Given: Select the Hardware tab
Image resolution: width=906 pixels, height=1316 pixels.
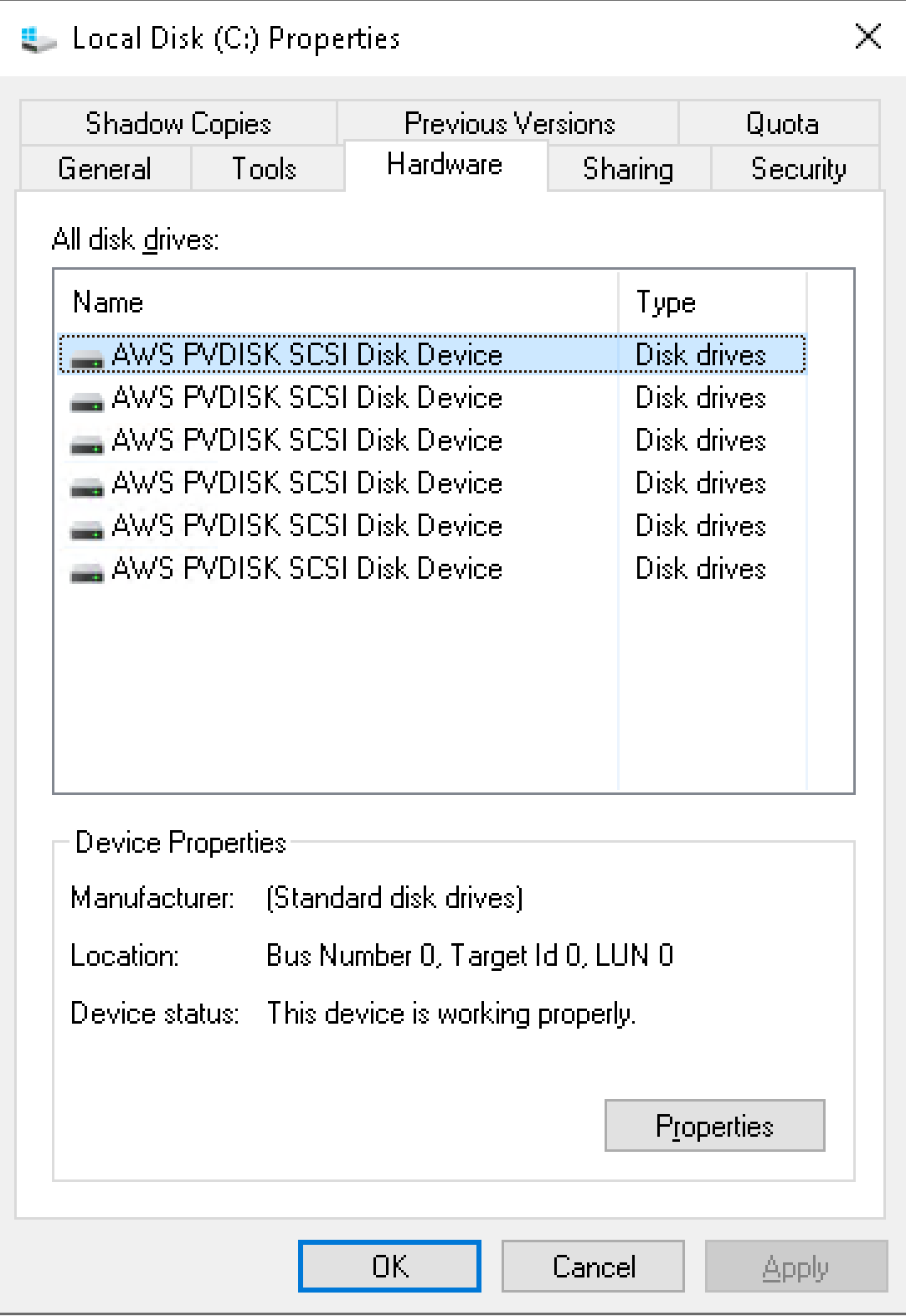Looking at the screenshot, I should point(445,165).
